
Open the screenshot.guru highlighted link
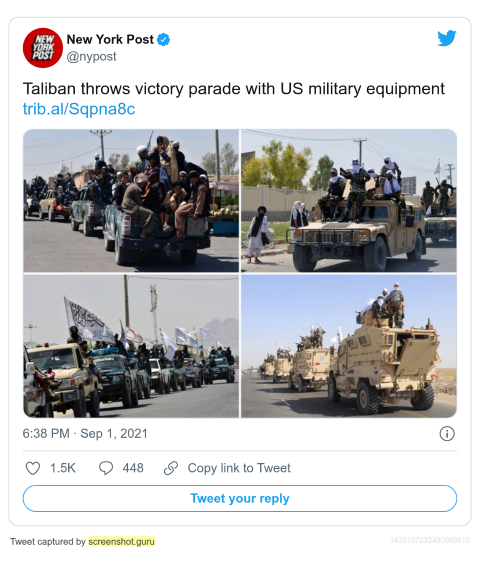[121, 542]
